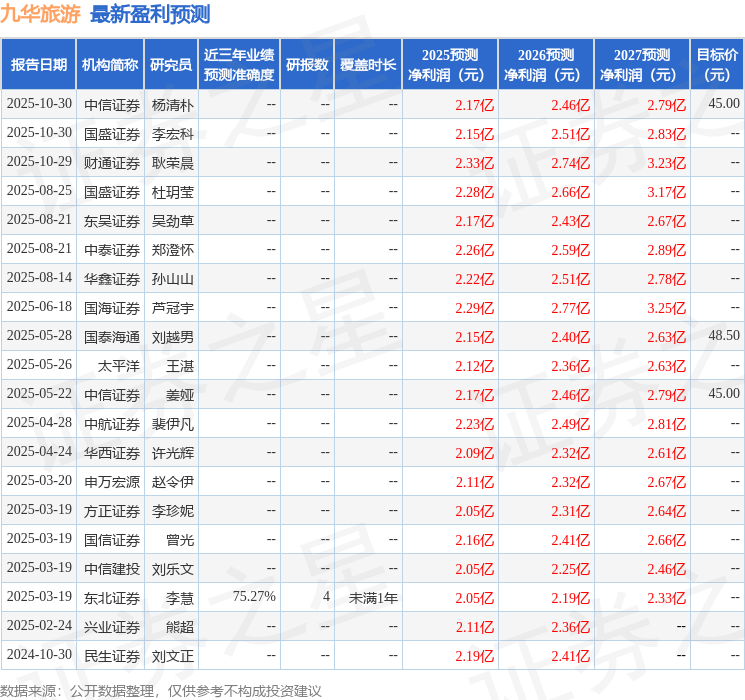Select researcher 芦冠宇 cell
The image size is (745, 700).
tap(172, 308)
